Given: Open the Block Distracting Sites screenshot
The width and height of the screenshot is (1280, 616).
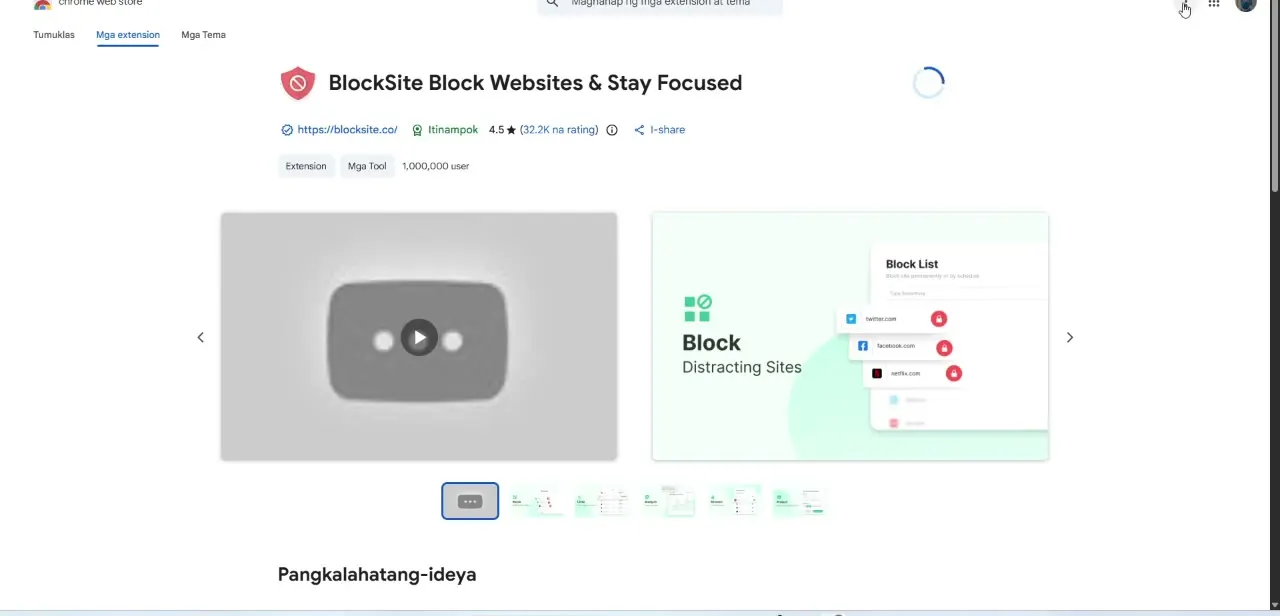Looking at the screenshot, I should (x=850, y=336).
